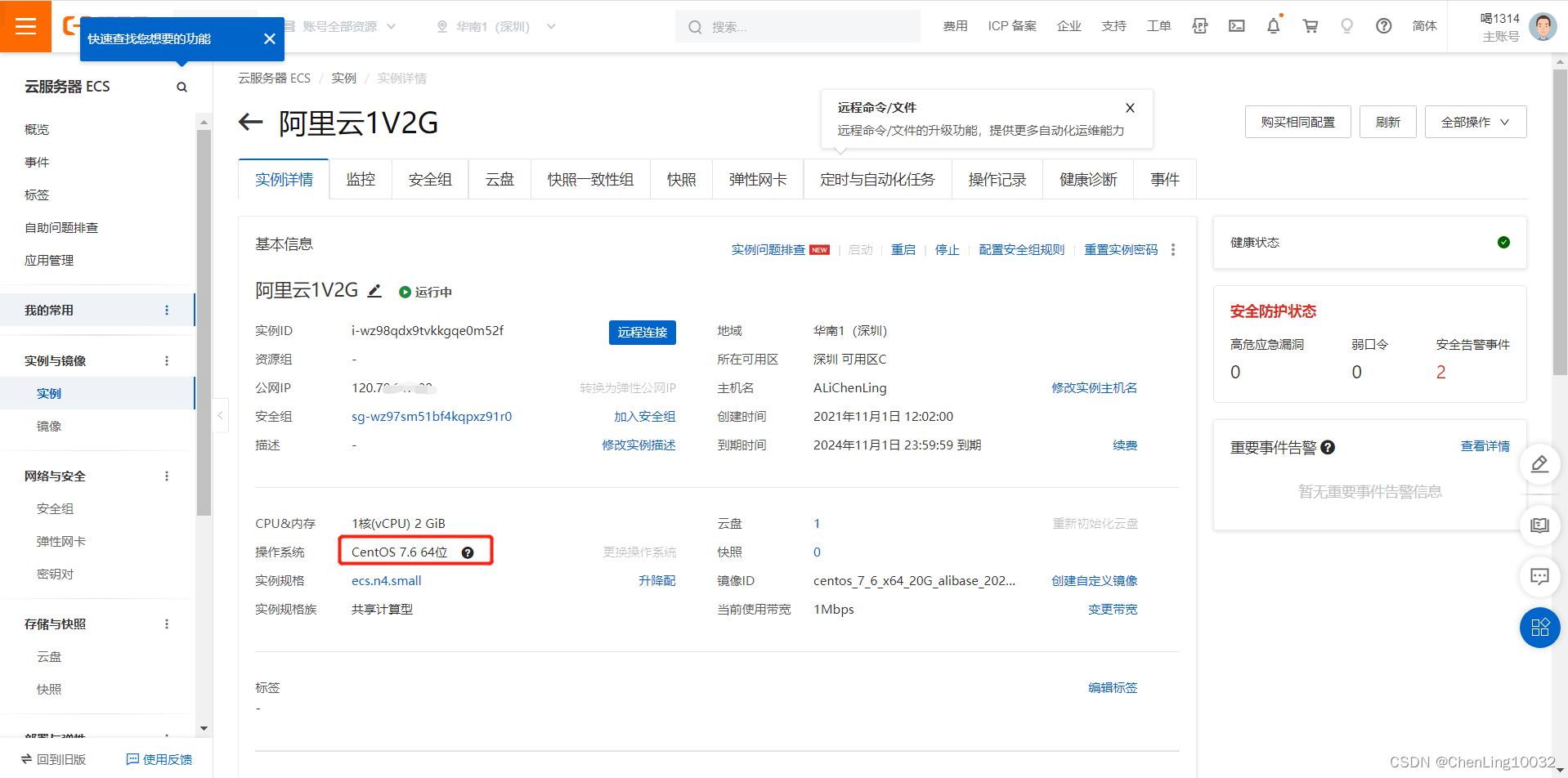Open options for 实例与镜像 section
This screenshot has height=778, width=1568.
(167, 361)
